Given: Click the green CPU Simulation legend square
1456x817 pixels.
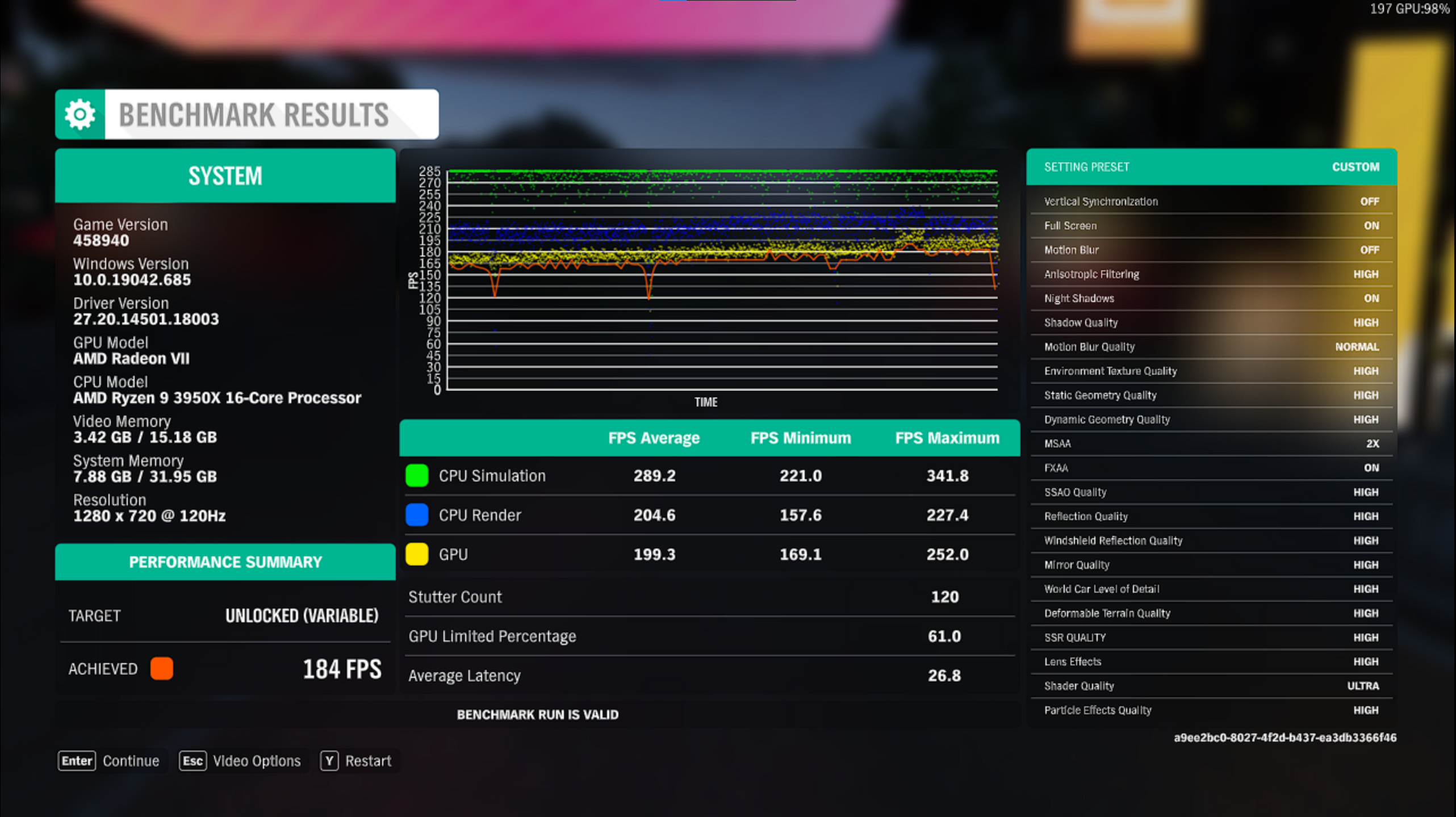Looking at the screenshot, I should (x=417, y=476).
